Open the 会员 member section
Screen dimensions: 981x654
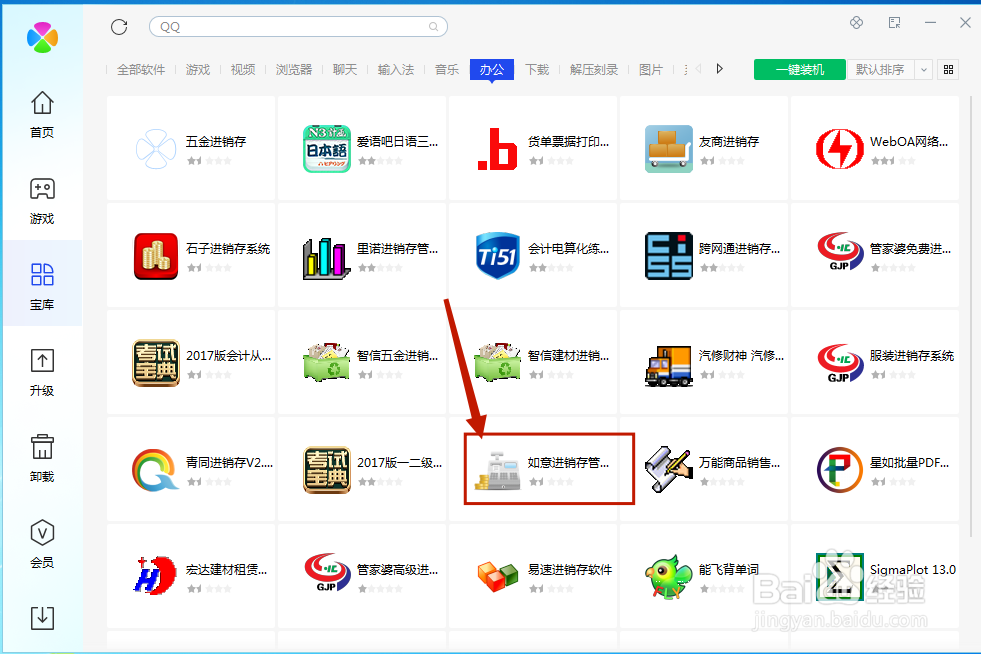pos(42,544)
